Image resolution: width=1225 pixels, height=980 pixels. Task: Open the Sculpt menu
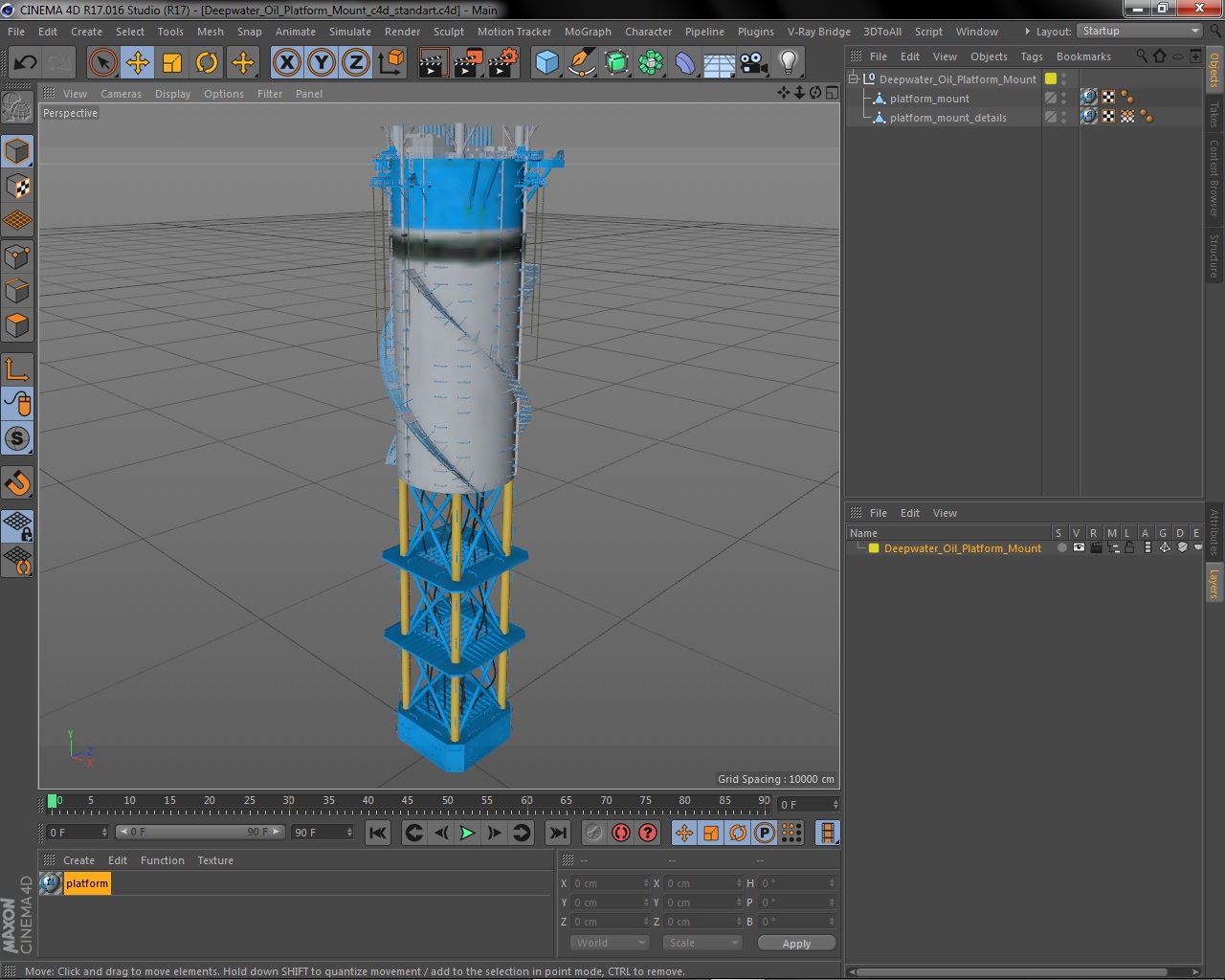[x=448, y=32]
